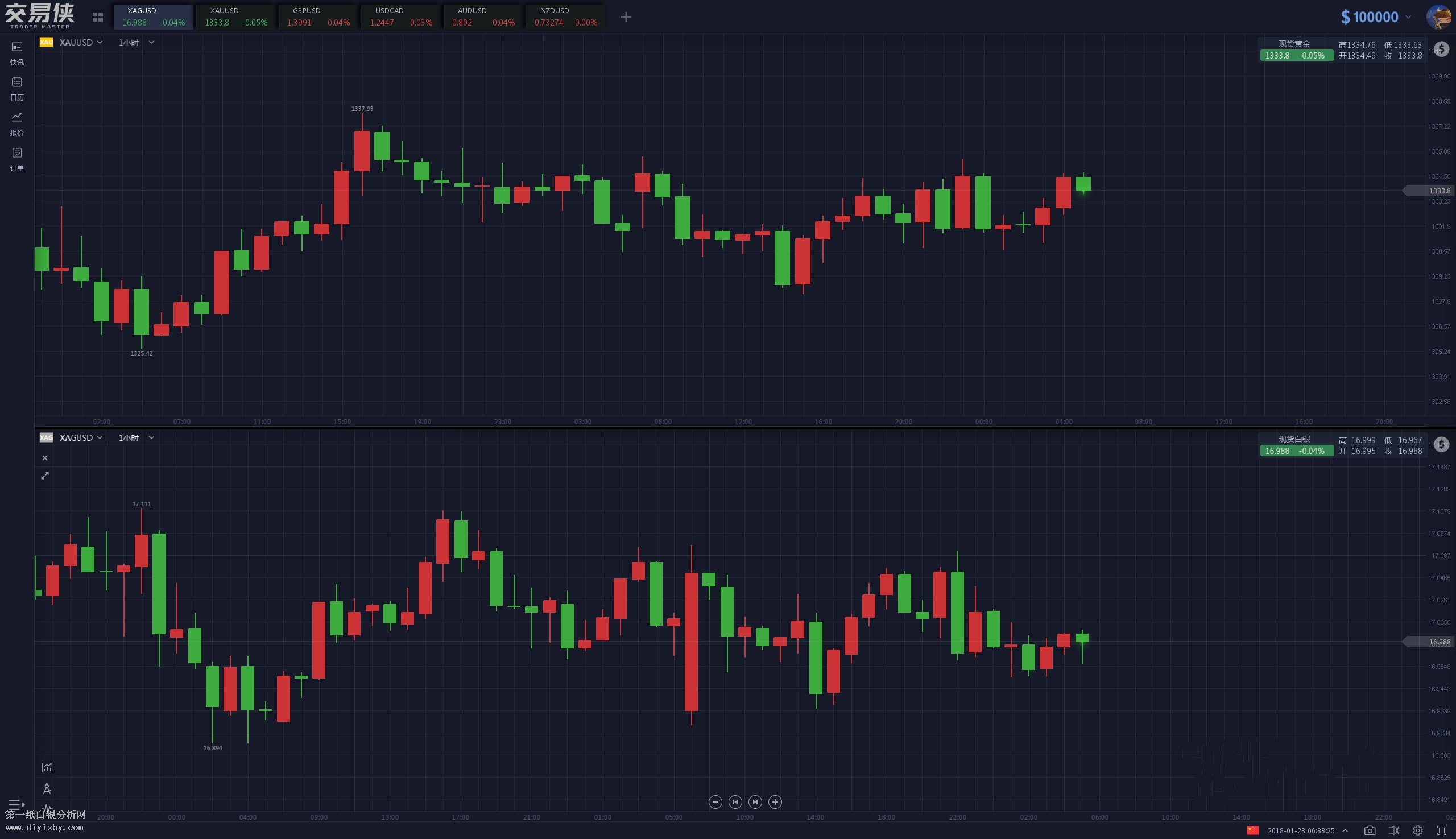Open the 快讯 news panel
Screen dimensions: 1456x839
(16, 52)
